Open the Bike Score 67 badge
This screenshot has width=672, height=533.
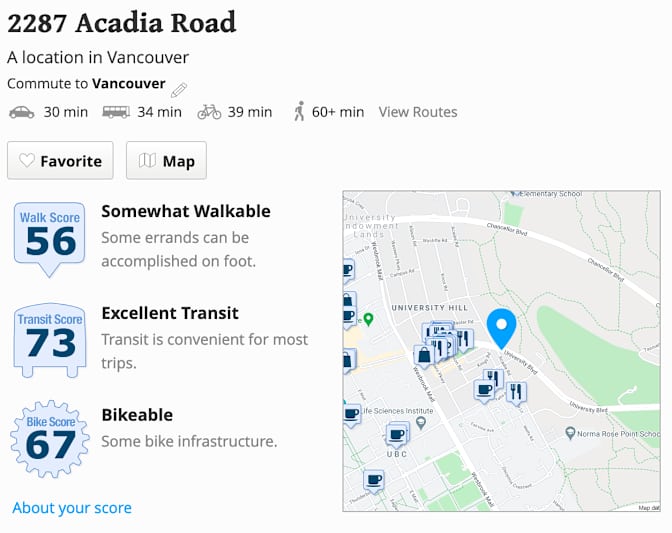pos(50,440)
